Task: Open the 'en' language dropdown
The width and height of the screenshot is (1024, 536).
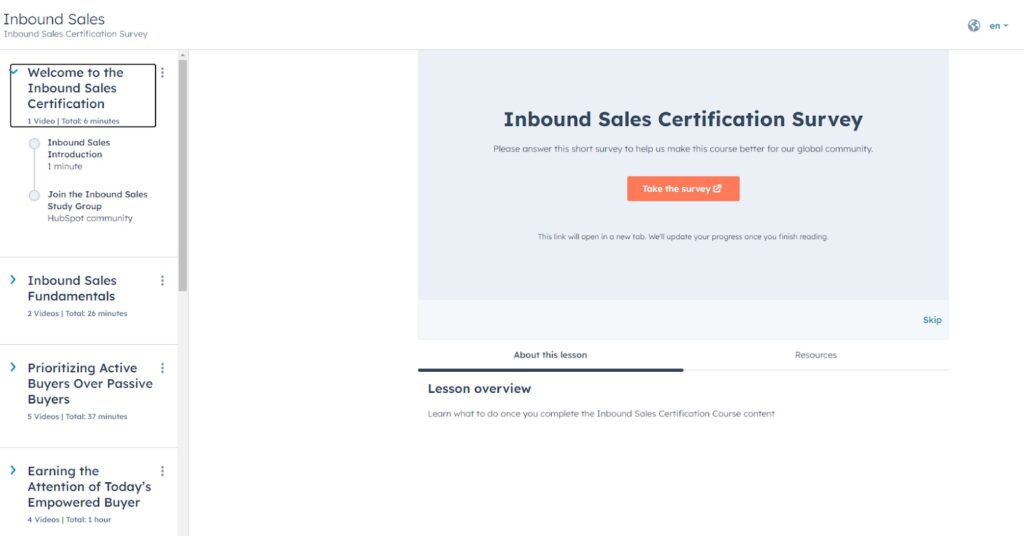Action: 999,26
